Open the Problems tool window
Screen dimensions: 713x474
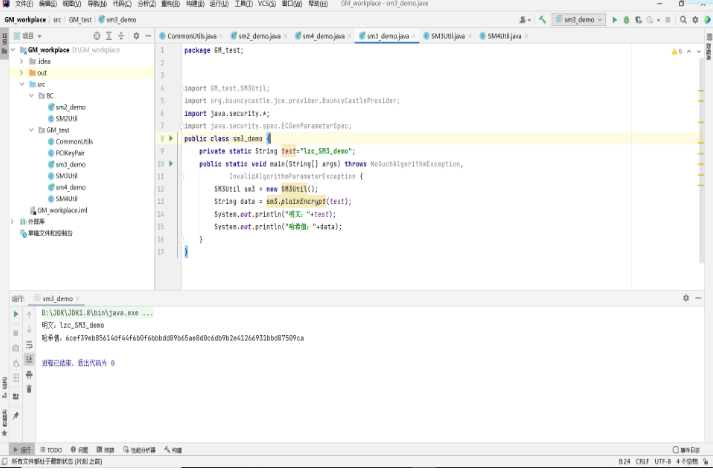tap(80, 450)
